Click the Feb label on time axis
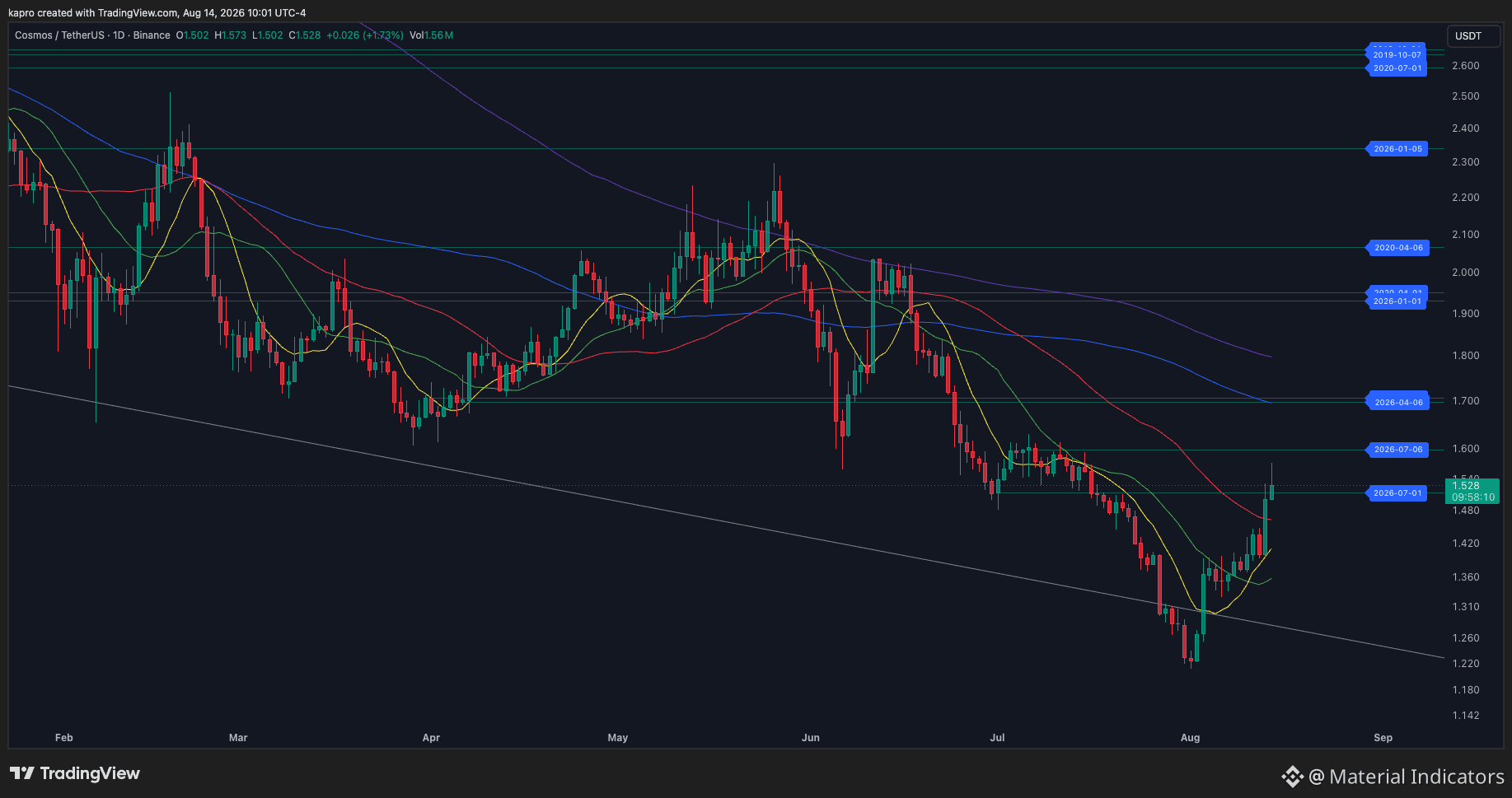1512x798 pixels. [63, 738]
